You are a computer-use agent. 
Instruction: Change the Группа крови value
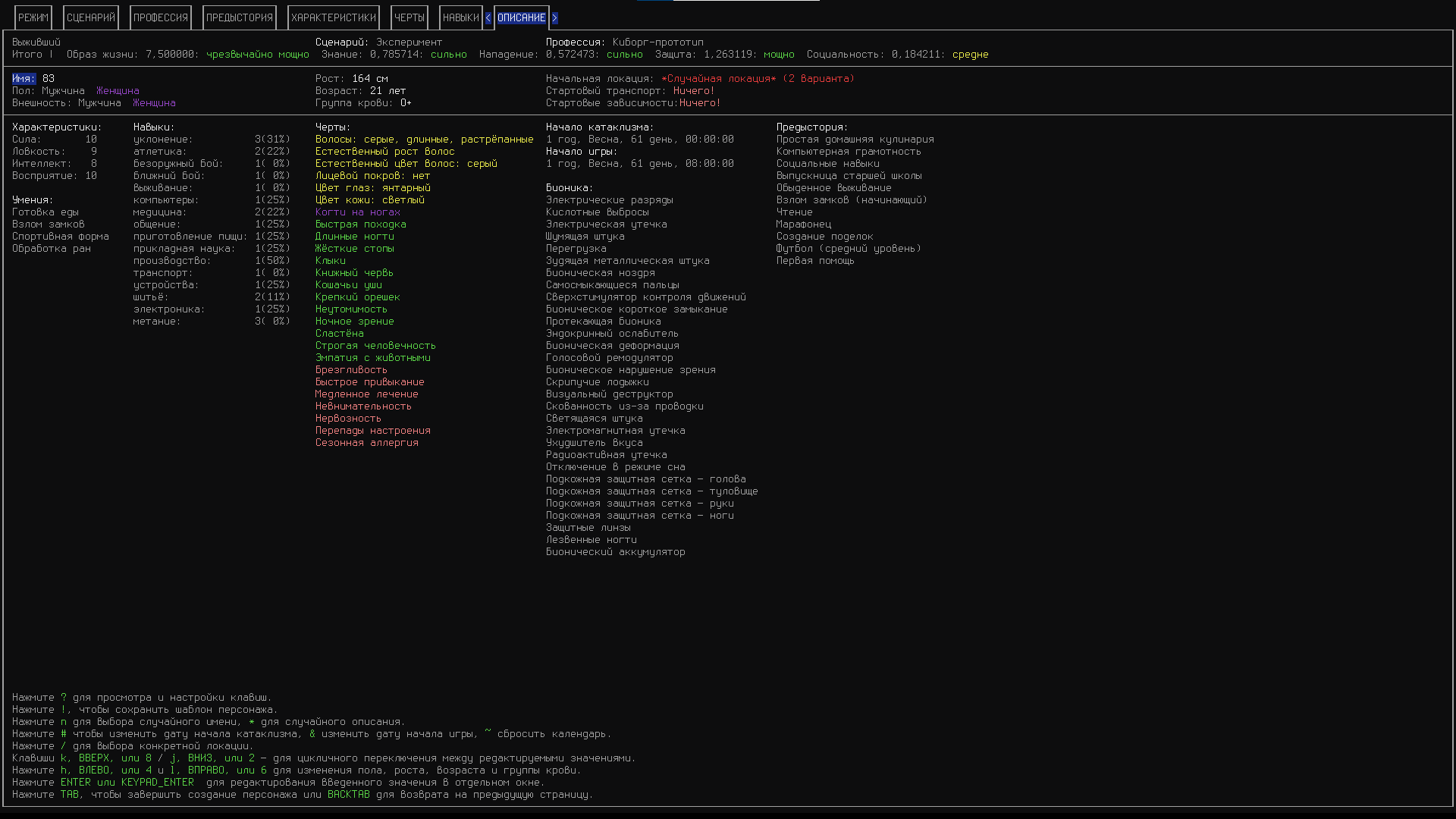click(x=406, y=103)
